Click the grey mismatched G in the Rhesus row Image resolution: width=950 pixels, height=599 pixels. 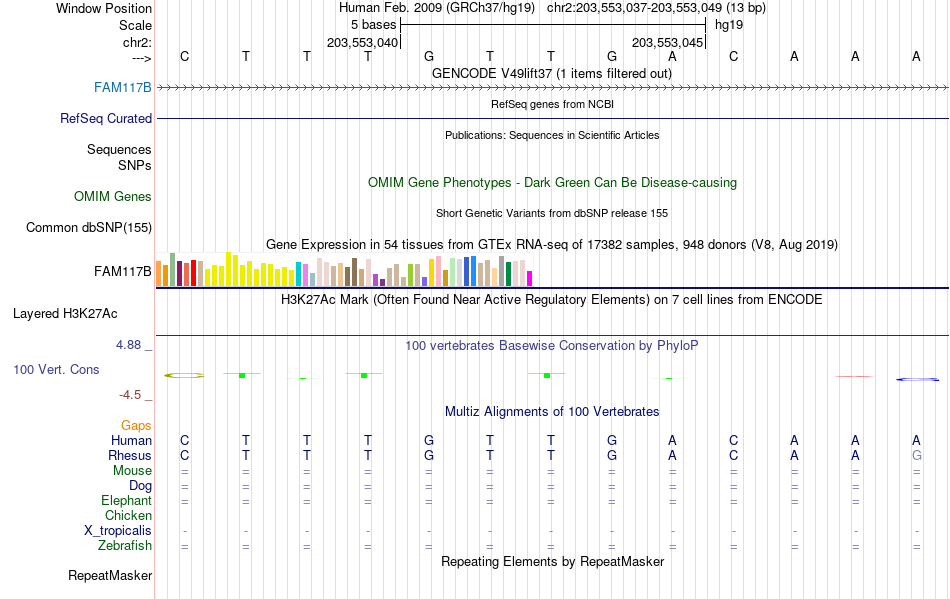click(917, 455)
